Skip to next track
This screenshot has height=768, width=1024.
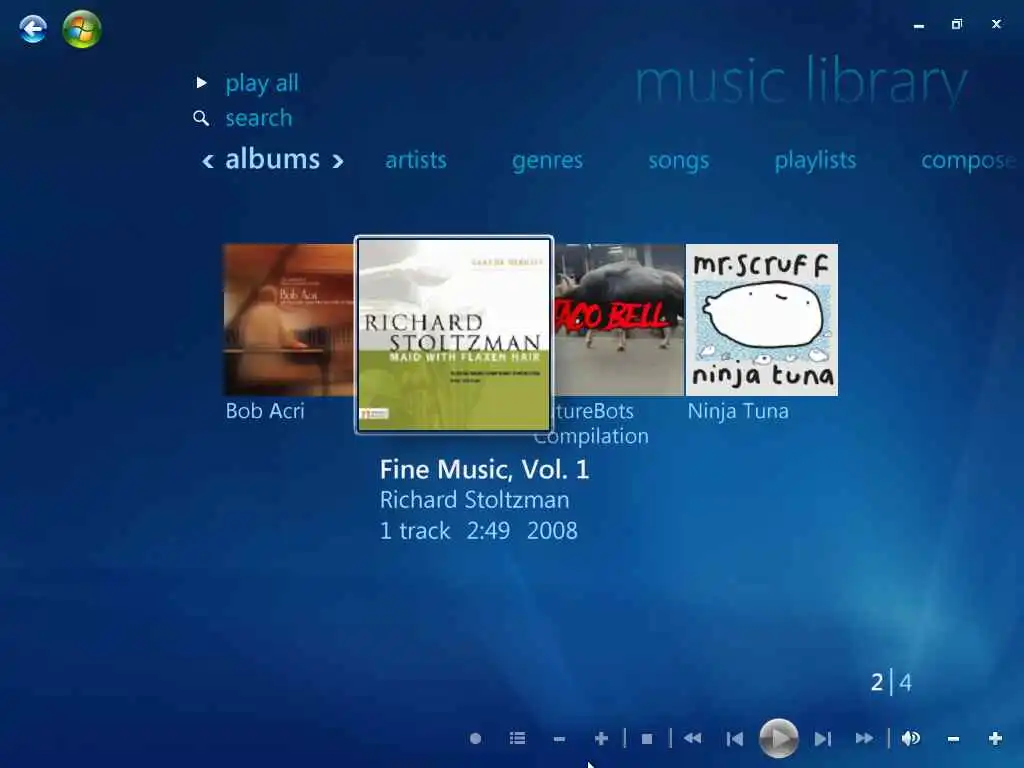point(822,739)
